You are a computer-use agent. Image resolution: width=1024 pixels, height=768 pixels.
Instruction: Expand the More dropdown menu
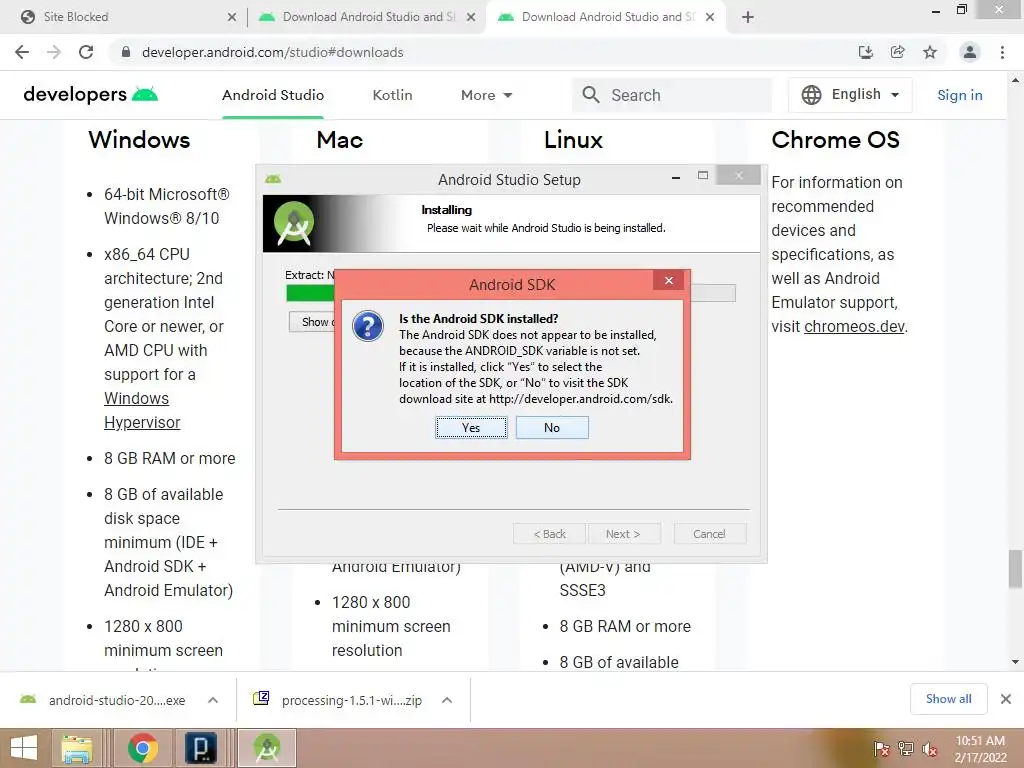pyautogui.click(x=487, y=95)
